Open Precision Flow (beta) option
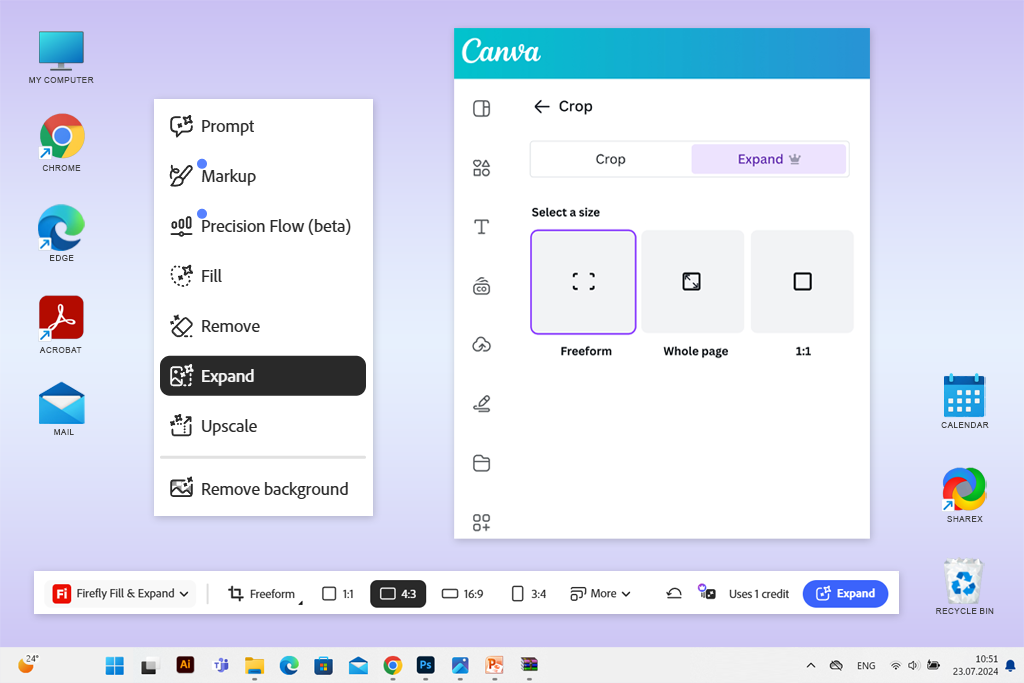The image size is (1024, 683). (x=263, y=226)
